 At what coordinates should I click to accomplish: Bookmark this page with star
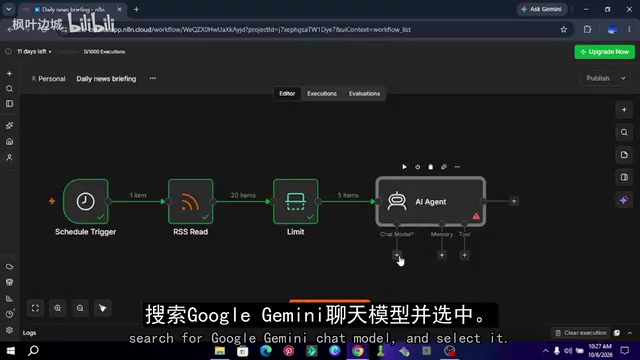pos(564,29)
